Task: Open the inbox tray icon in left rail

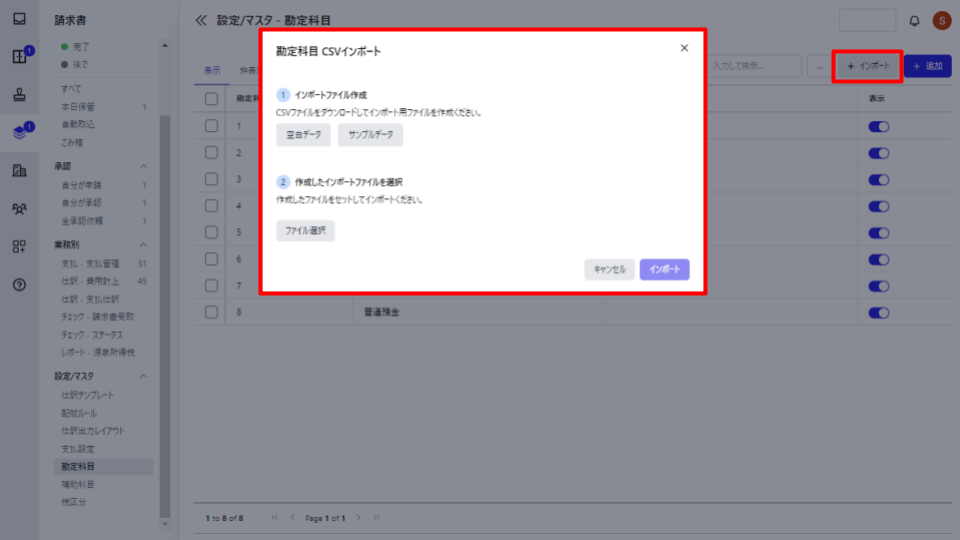Action: coord(20,19)
